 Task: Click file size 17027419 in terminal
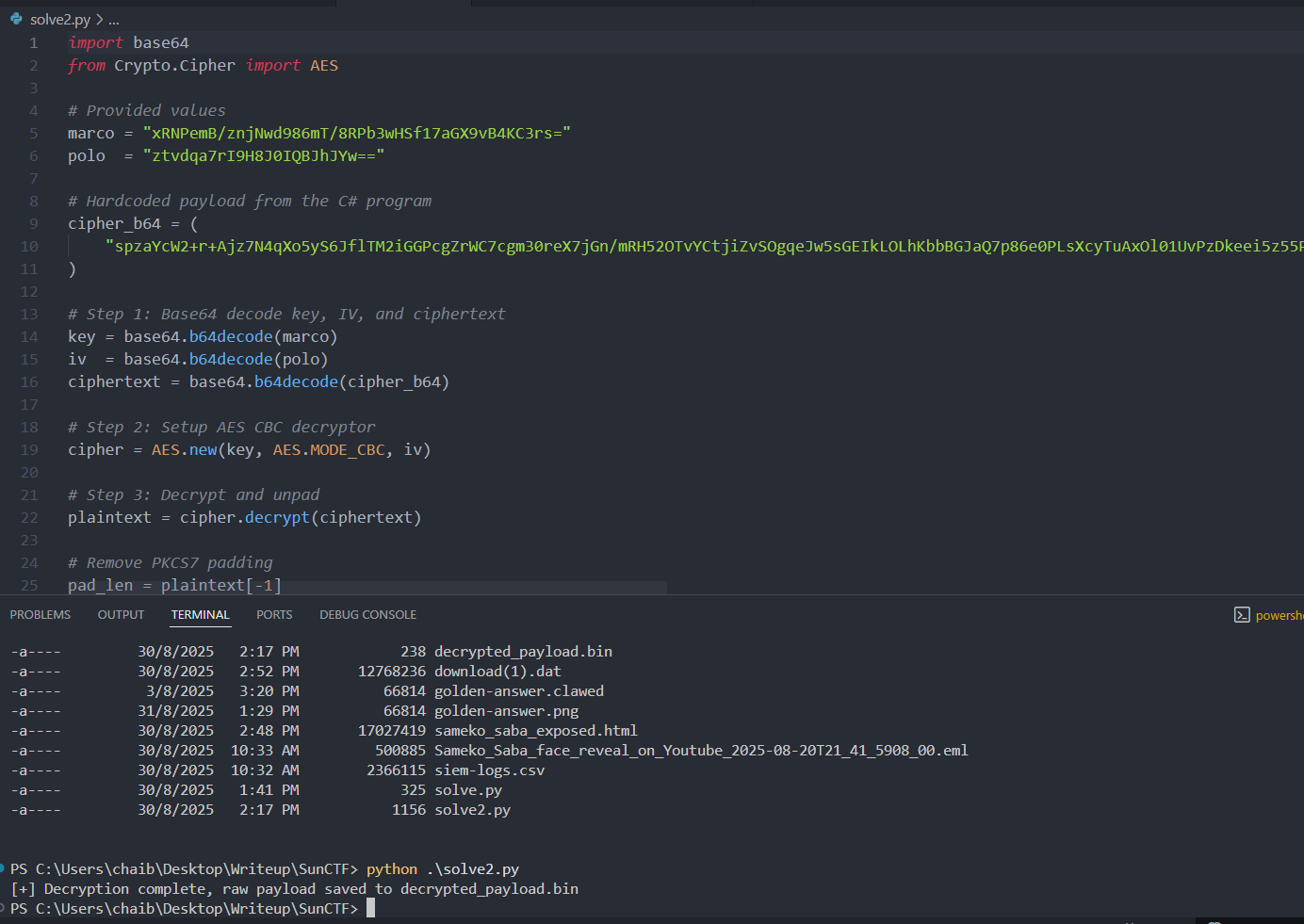[x=392, y=731]
